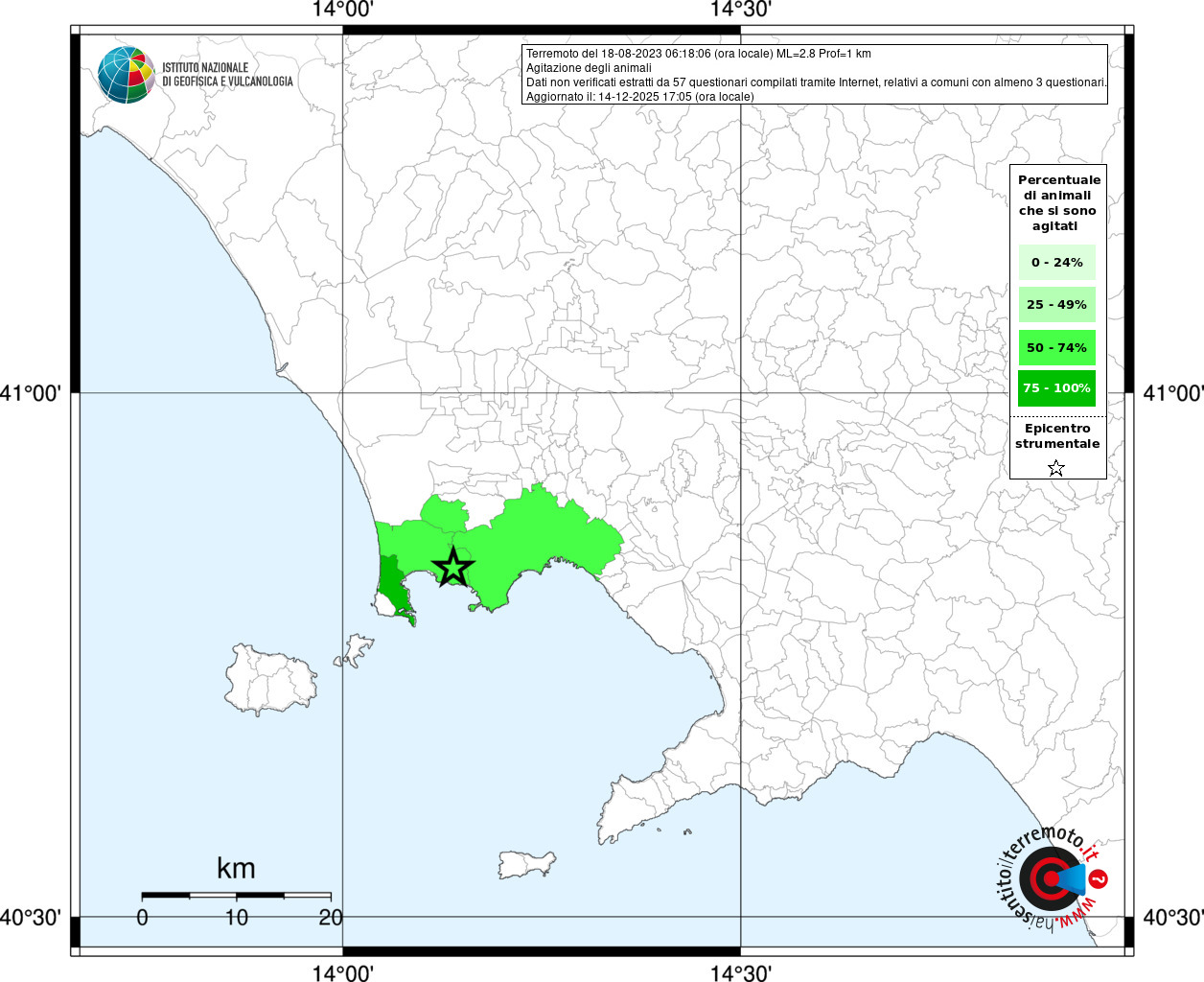Image resolution: width=1204 pixels, height=982 pixels.
Task: Click the 50 - 74% legend swatch
Action: point(1056,347)
